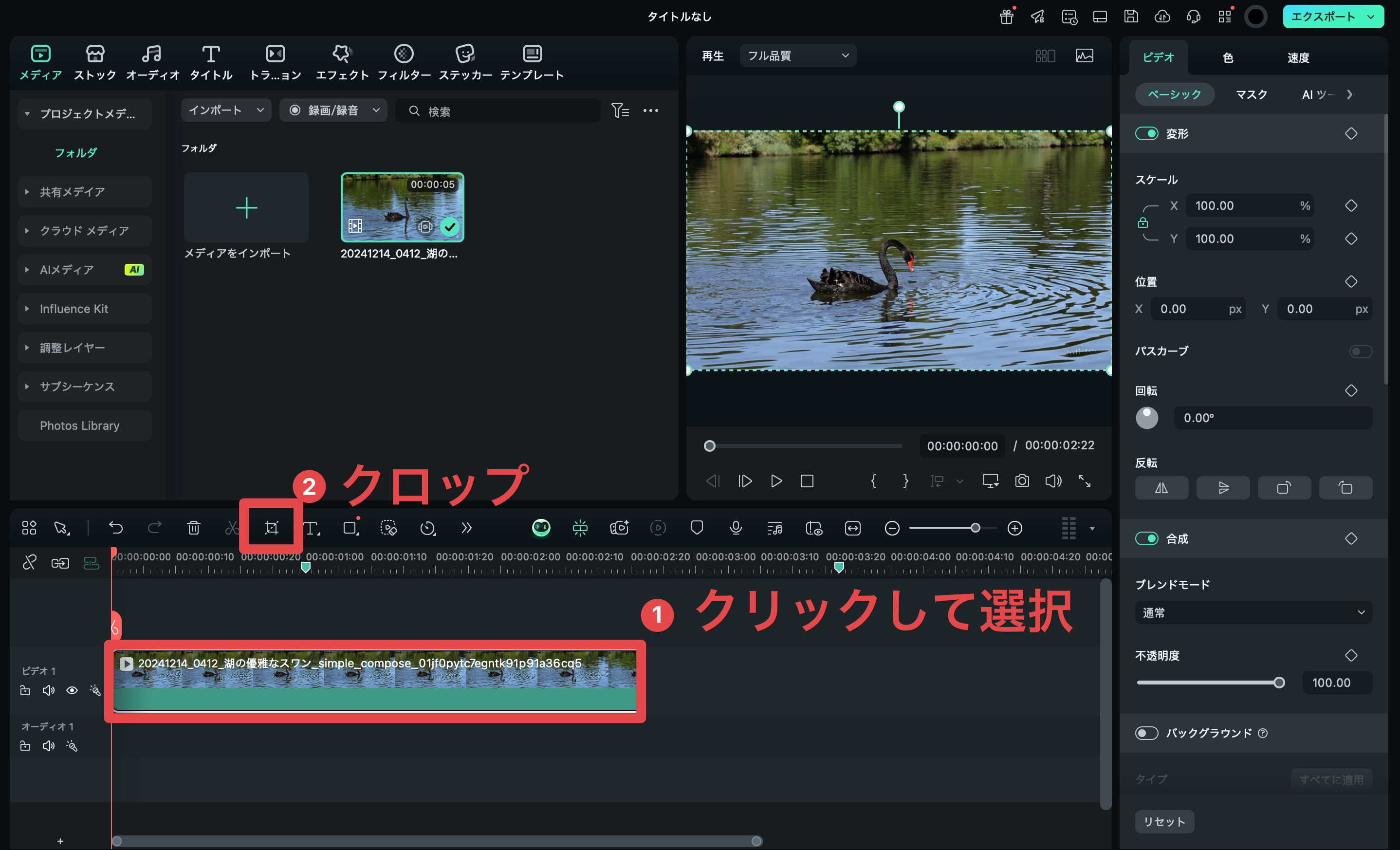
Task: Toggle the scale aspect lock icon
Action: point(1142,222)
